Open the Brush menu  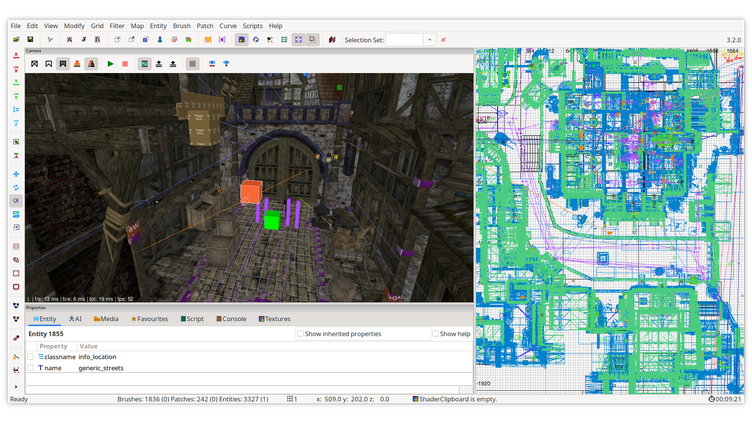(181, 25)
